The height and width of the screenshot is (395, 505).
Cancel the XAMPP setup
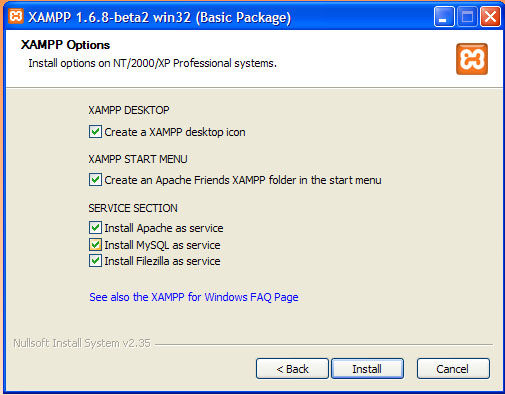click(453, 369)
